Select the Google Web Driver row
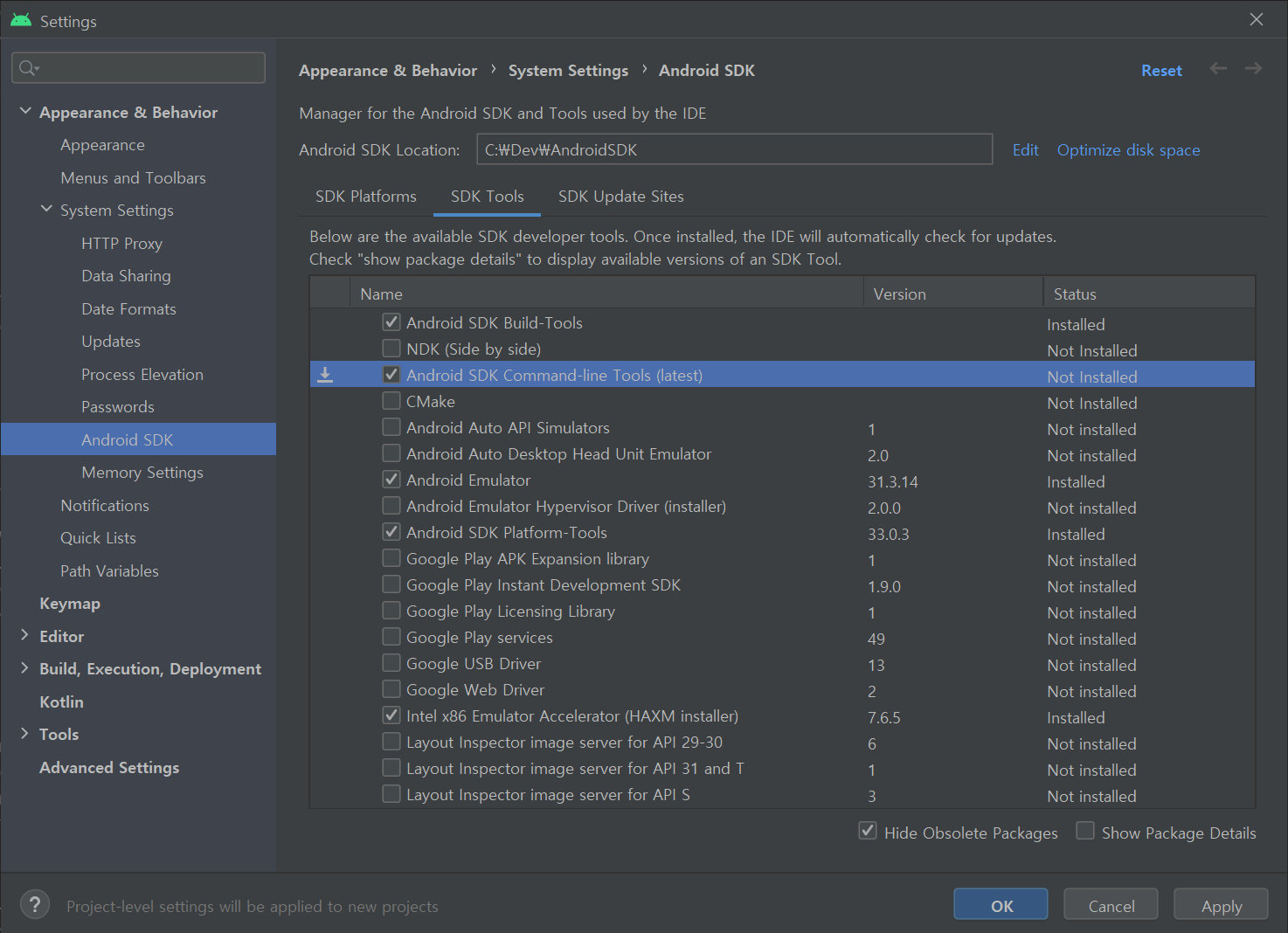The height and width of the screenshot is (933, 1288). [x=782, y=690]
